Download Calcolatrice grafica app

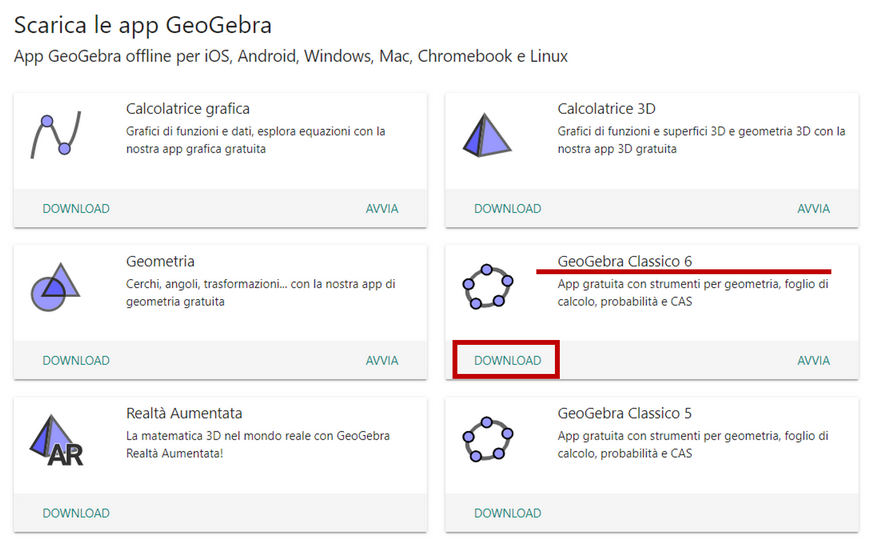(x=76, y=209)
